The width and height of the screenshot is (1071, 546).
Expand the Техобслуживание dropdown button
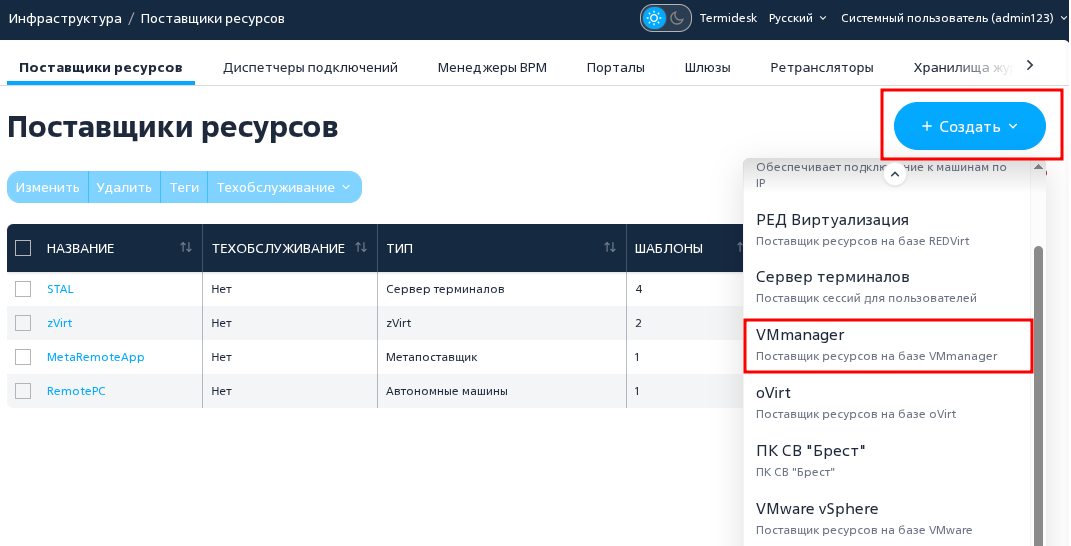pos(284,187)
